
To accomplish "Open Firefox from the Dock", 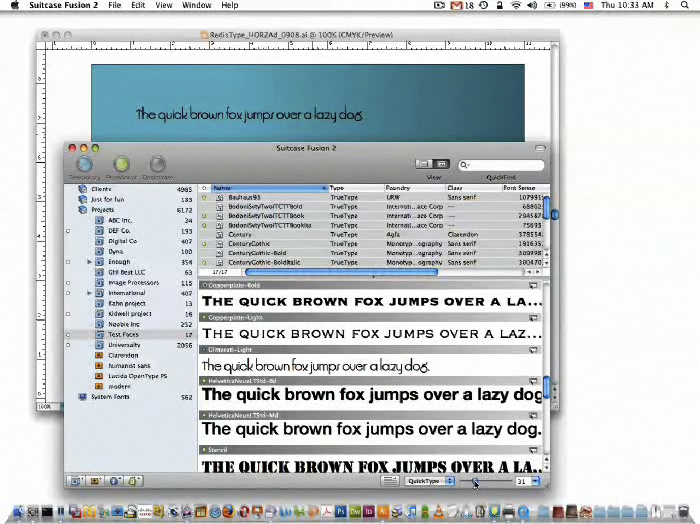I will coord(229,512).
